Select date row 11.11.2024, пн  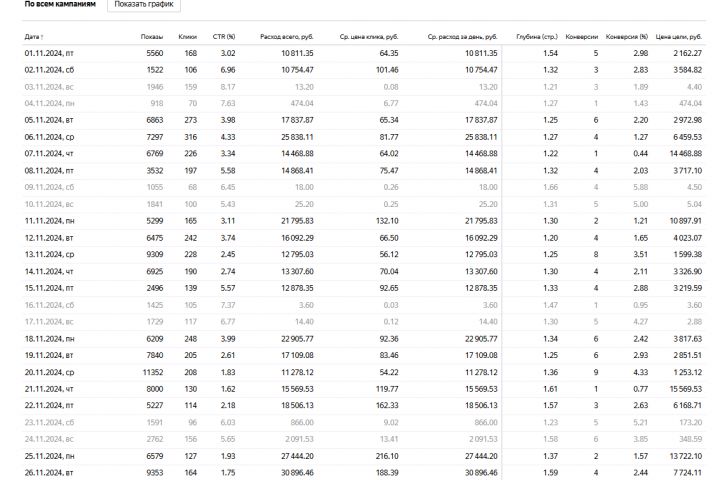[x=49, y=221]
